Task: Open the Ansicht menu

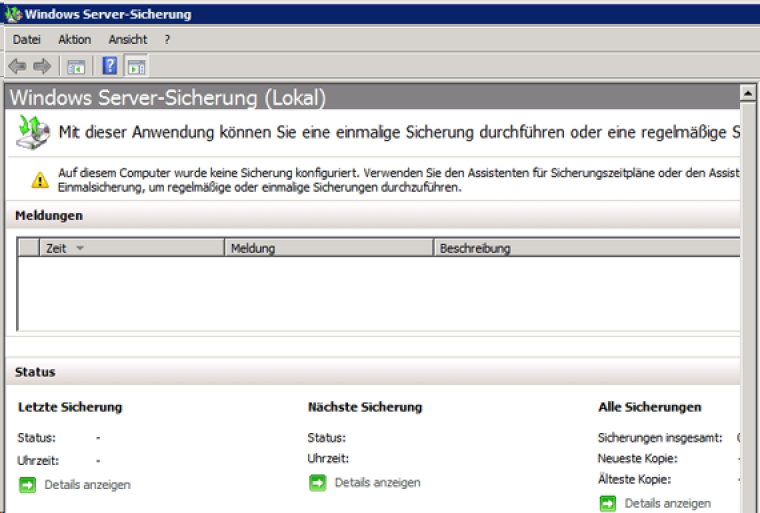Action: [x=127, y=39]
